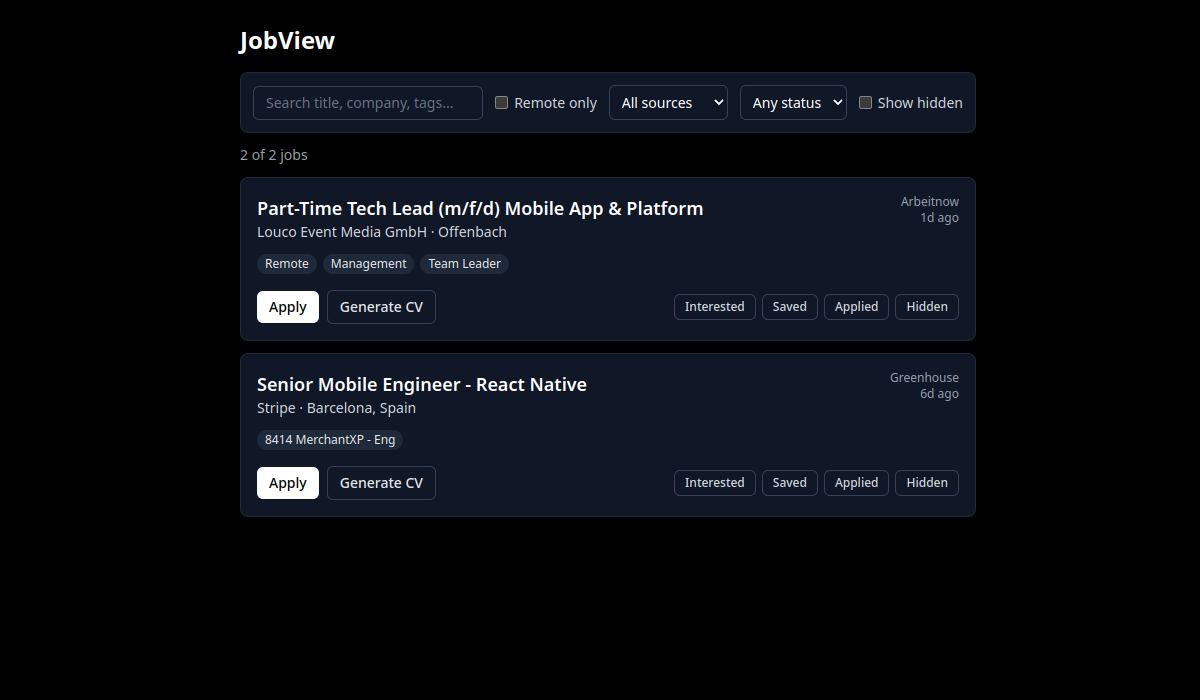
Task: Click the Arbeitnow source label
Action: pyautogui.click(x=930, y=202)
